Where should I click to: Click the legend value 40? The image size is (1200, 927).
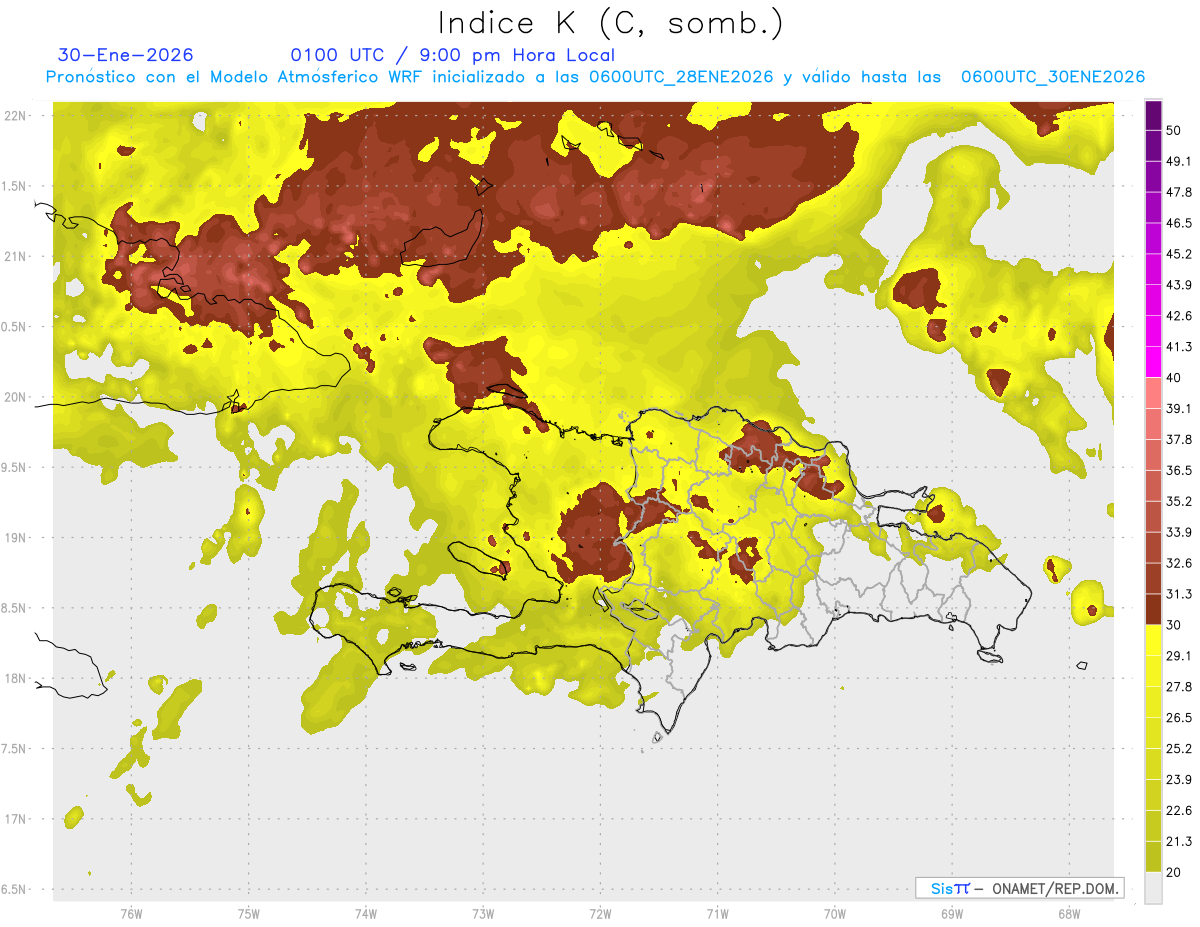[x=1174, y=378]
